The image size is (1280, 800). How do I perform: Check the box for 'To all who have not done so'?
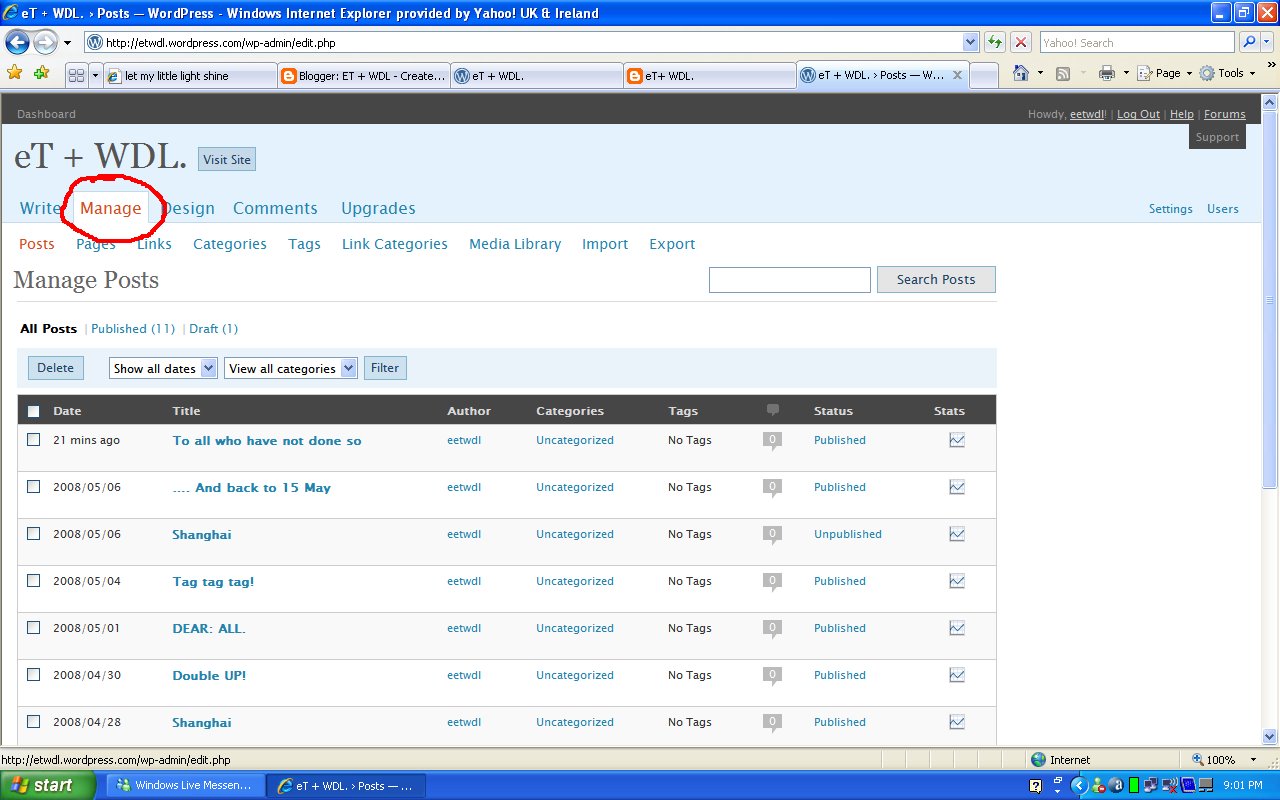34,440
